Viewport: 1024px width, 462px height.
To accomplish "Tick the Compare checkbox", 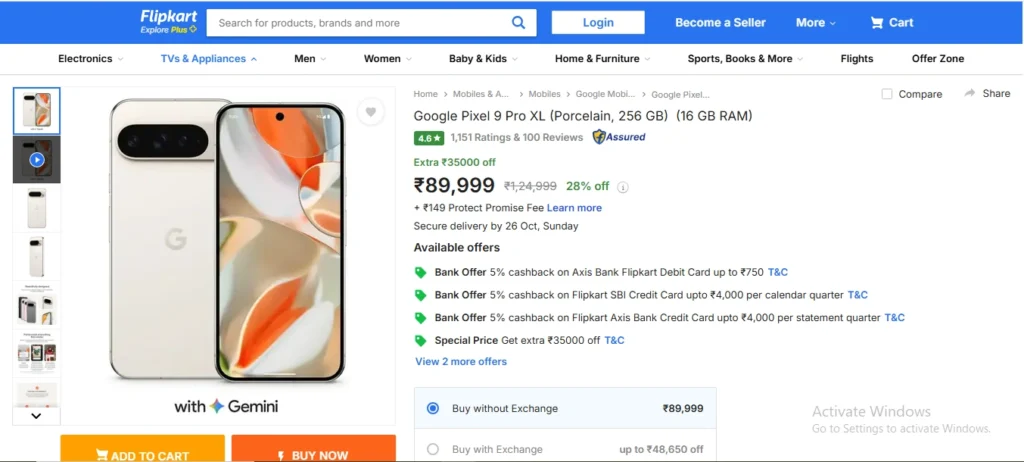I will 887,94.
